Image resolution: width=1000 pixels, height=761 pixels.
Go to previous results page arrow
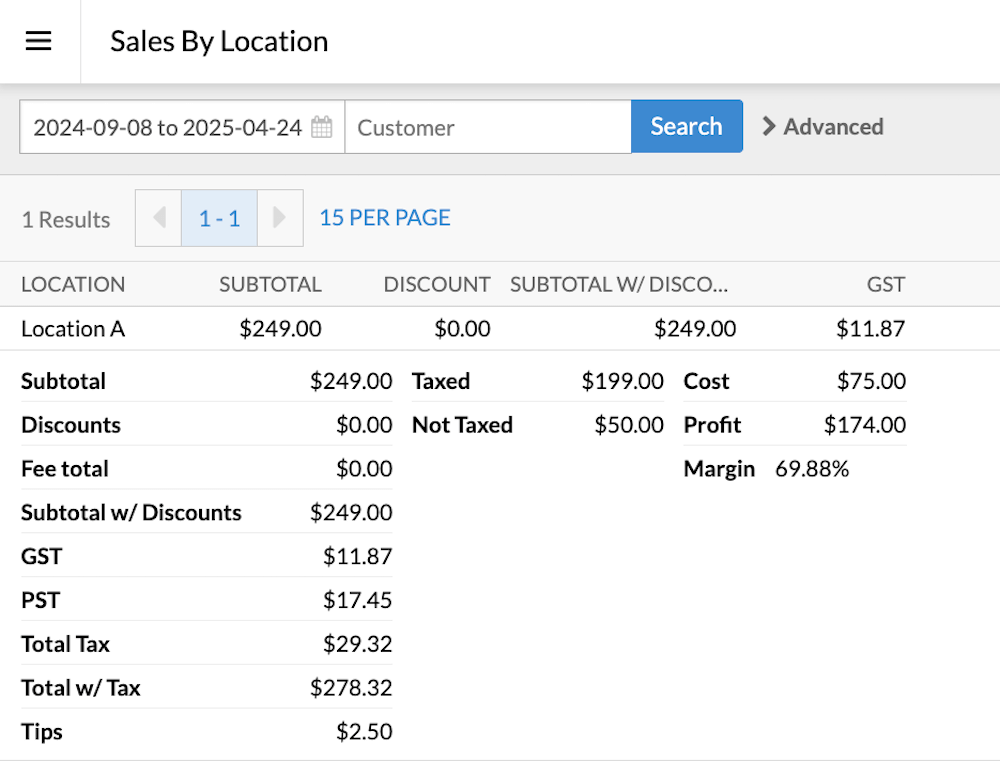click(x=159, y=218)
